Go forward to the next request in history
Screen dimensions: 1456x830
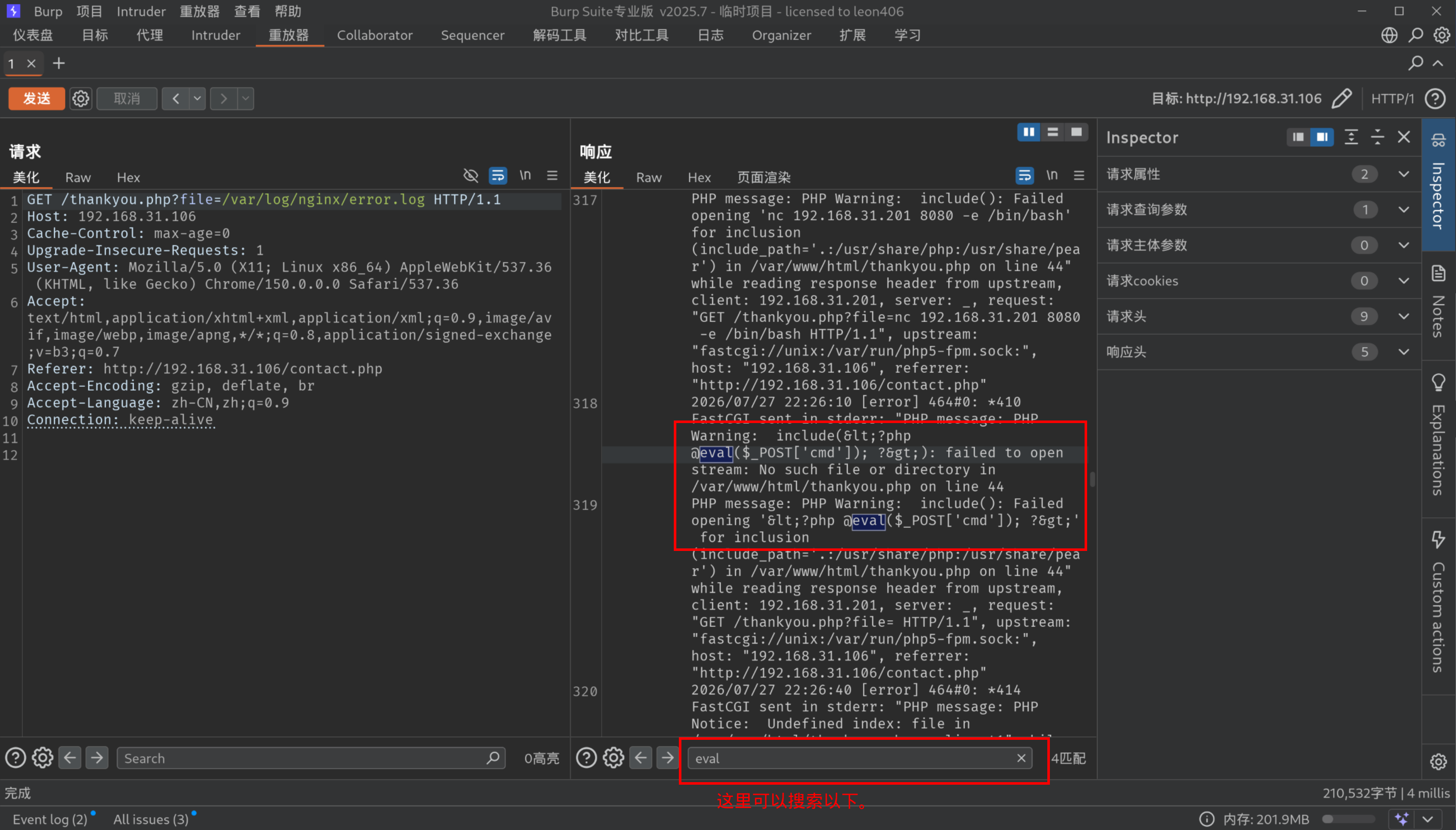click(224, 99)
